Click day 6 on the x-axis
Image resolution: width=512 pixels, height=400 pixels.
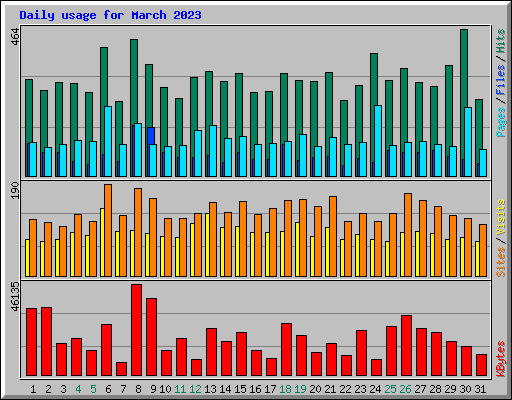point(108,389)
